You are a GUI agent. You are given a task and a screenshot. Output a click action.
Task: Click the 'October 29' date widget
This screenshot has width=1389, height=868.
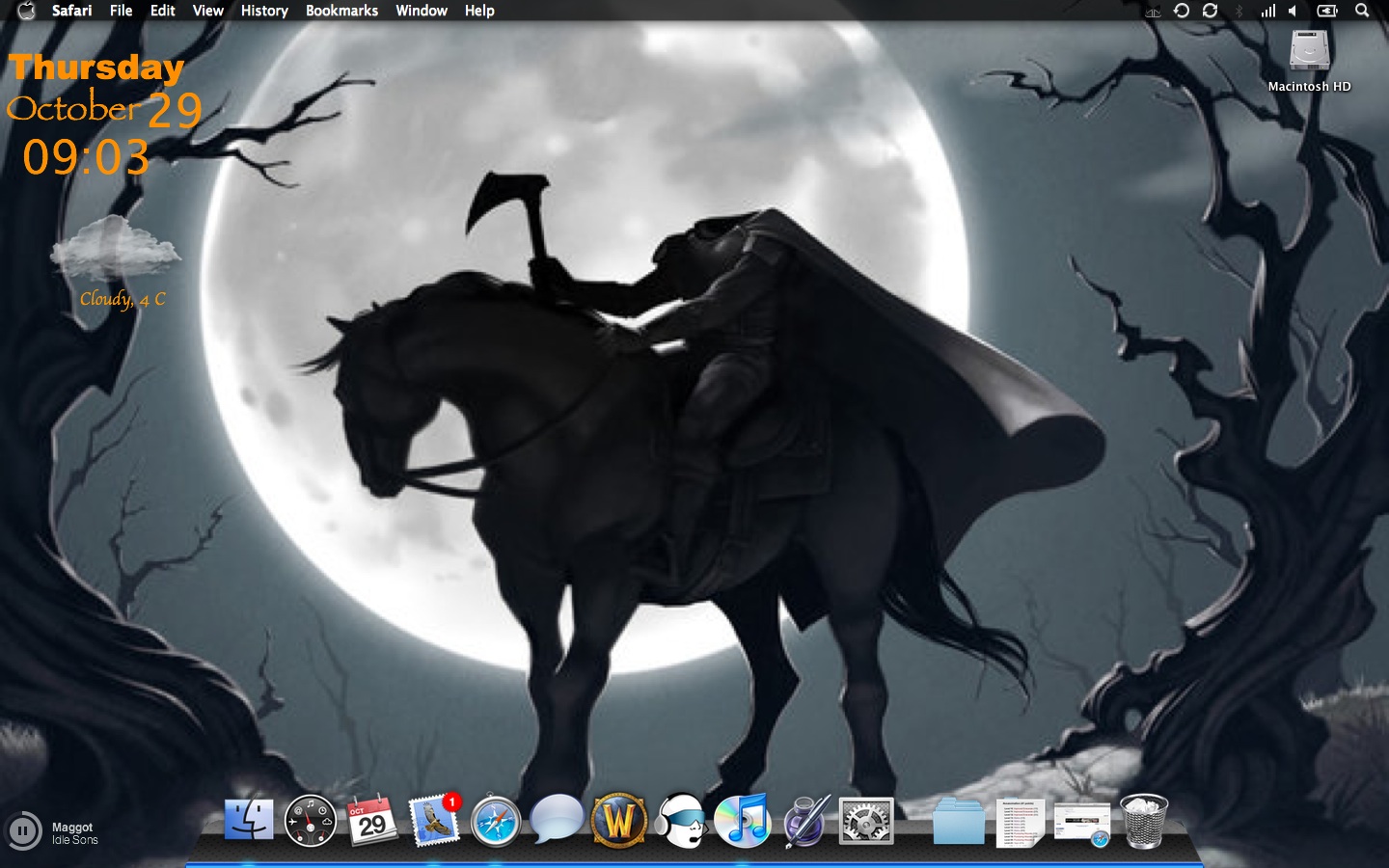click(x=105, y=109)
